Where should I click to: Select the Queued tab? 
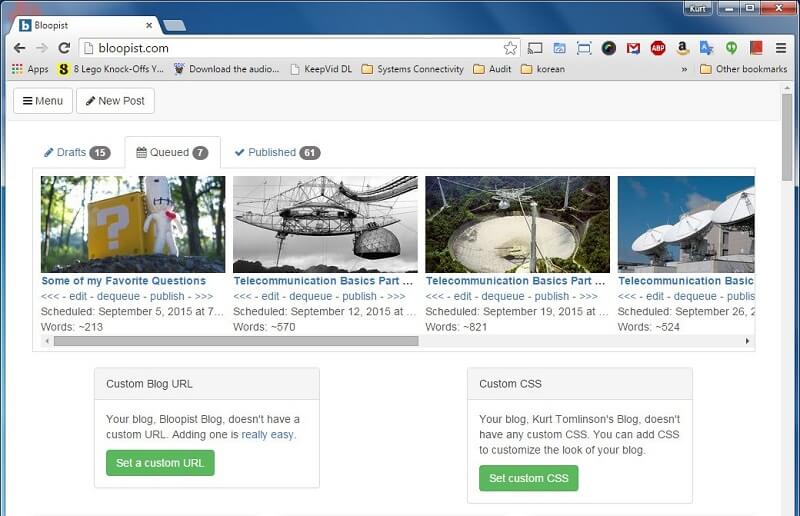tap(172, 152)
